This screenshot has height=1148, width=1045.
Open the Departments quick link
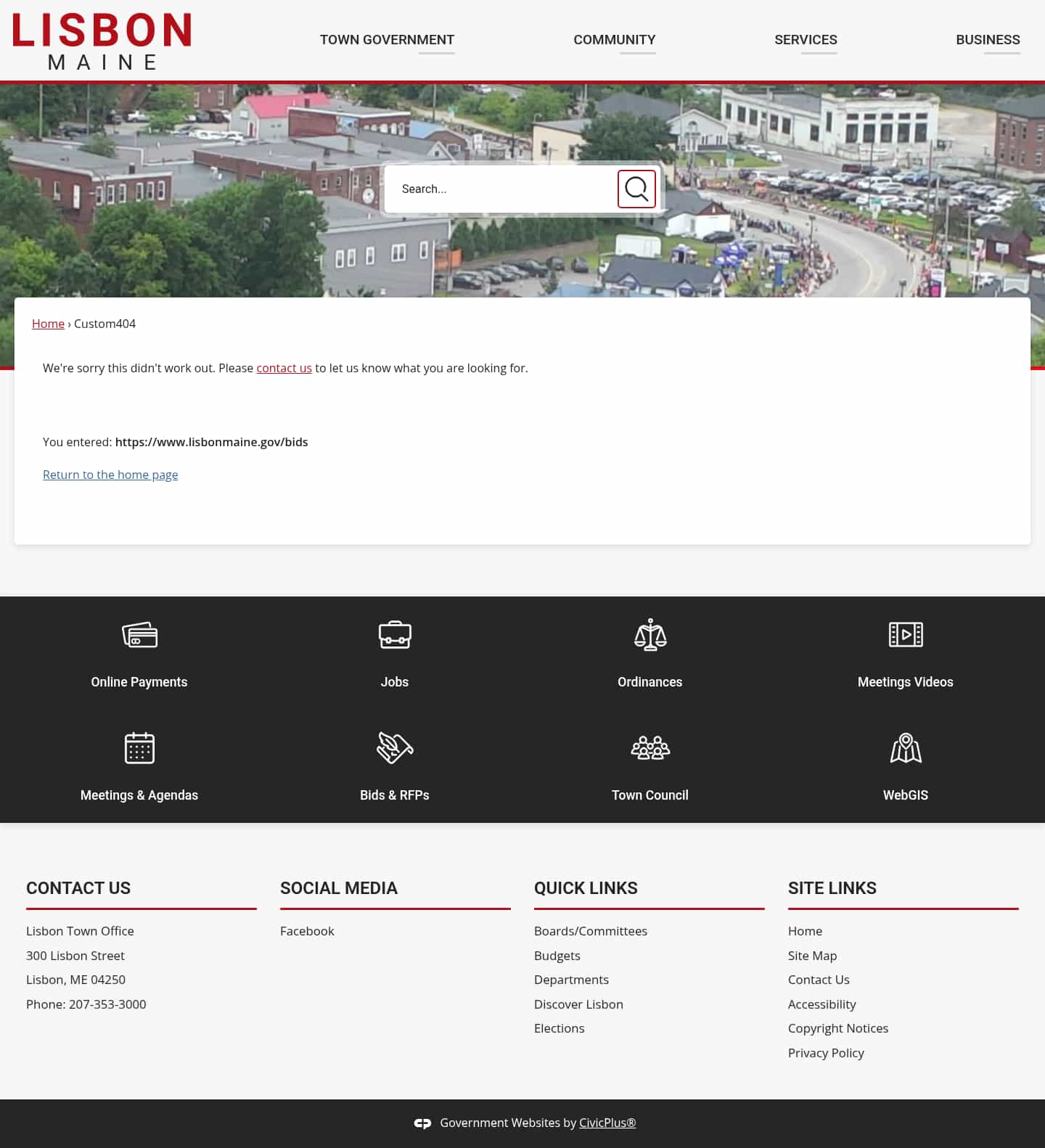(x=571, y=980)
